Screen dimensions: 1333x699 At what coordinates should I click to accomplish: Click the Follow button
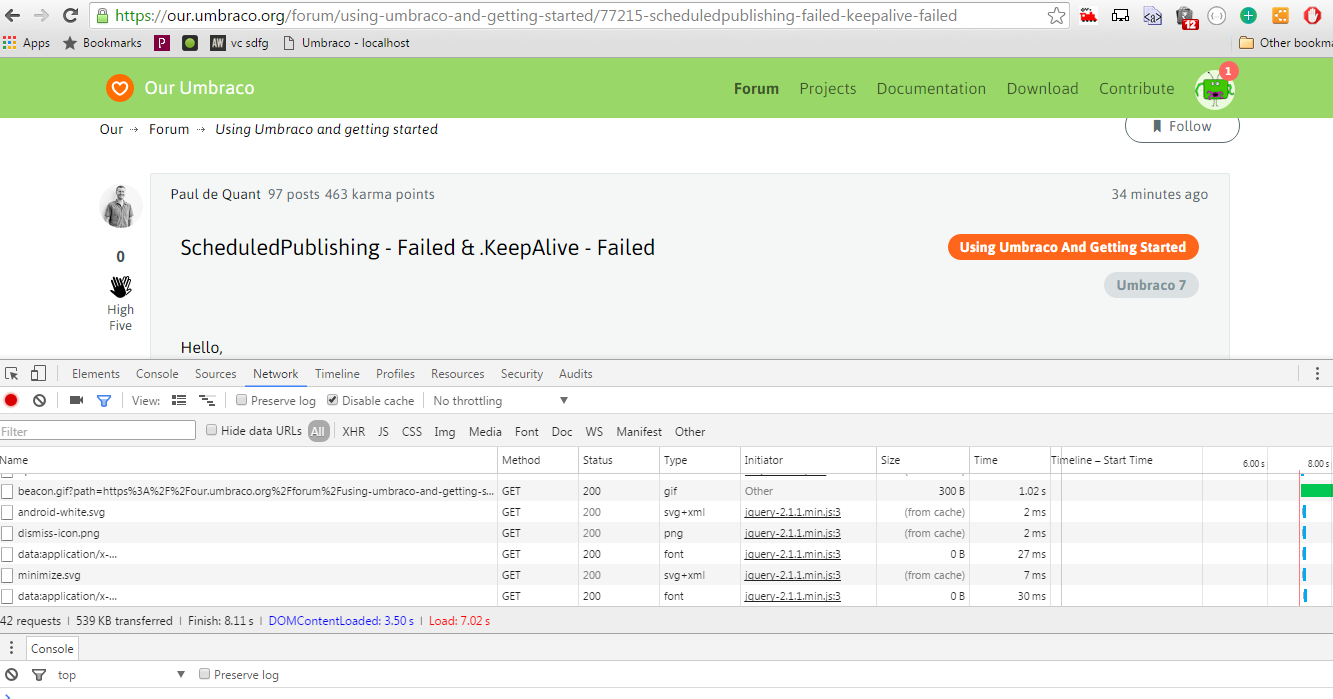1181,127
